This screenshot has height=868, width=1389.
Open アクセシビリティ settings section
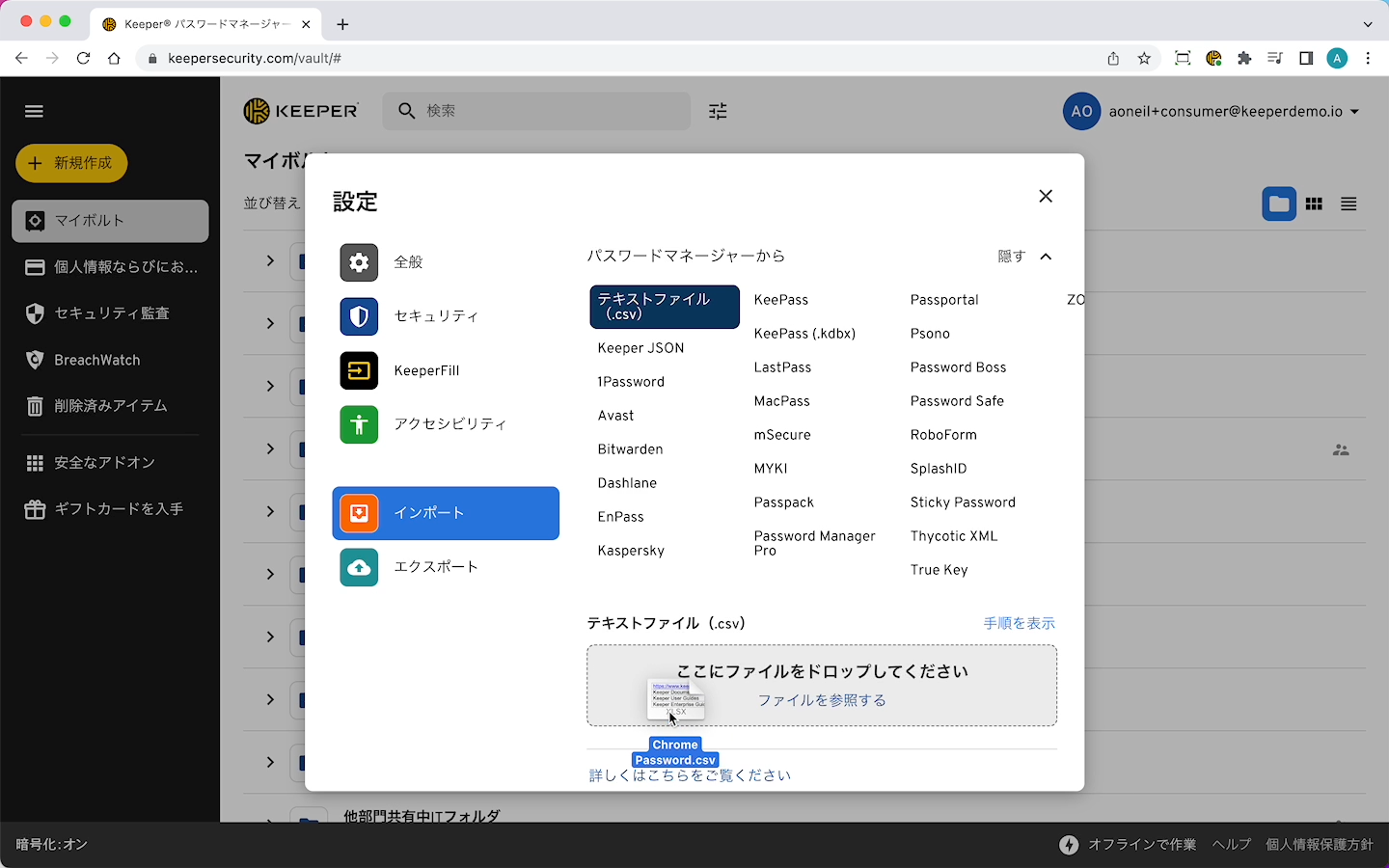click(x=449, y=424)
